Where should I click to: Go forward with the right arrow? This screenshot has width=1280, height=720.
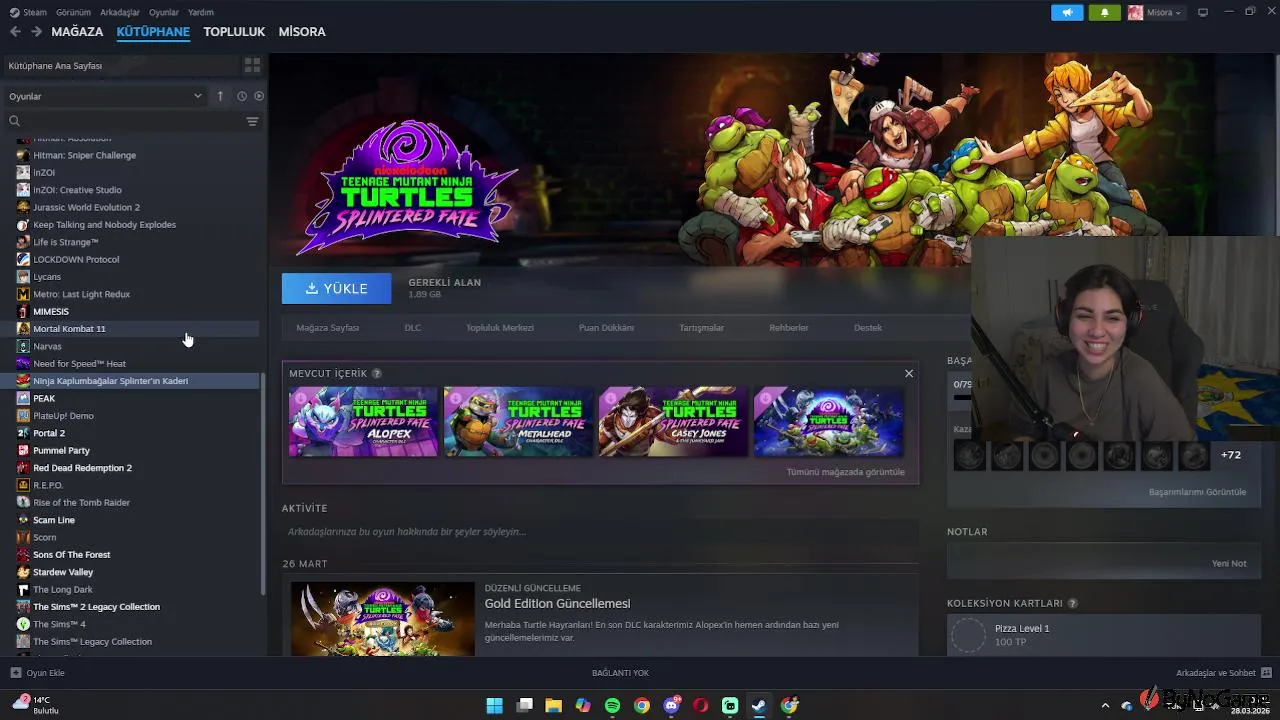click(x=36, y=32)
